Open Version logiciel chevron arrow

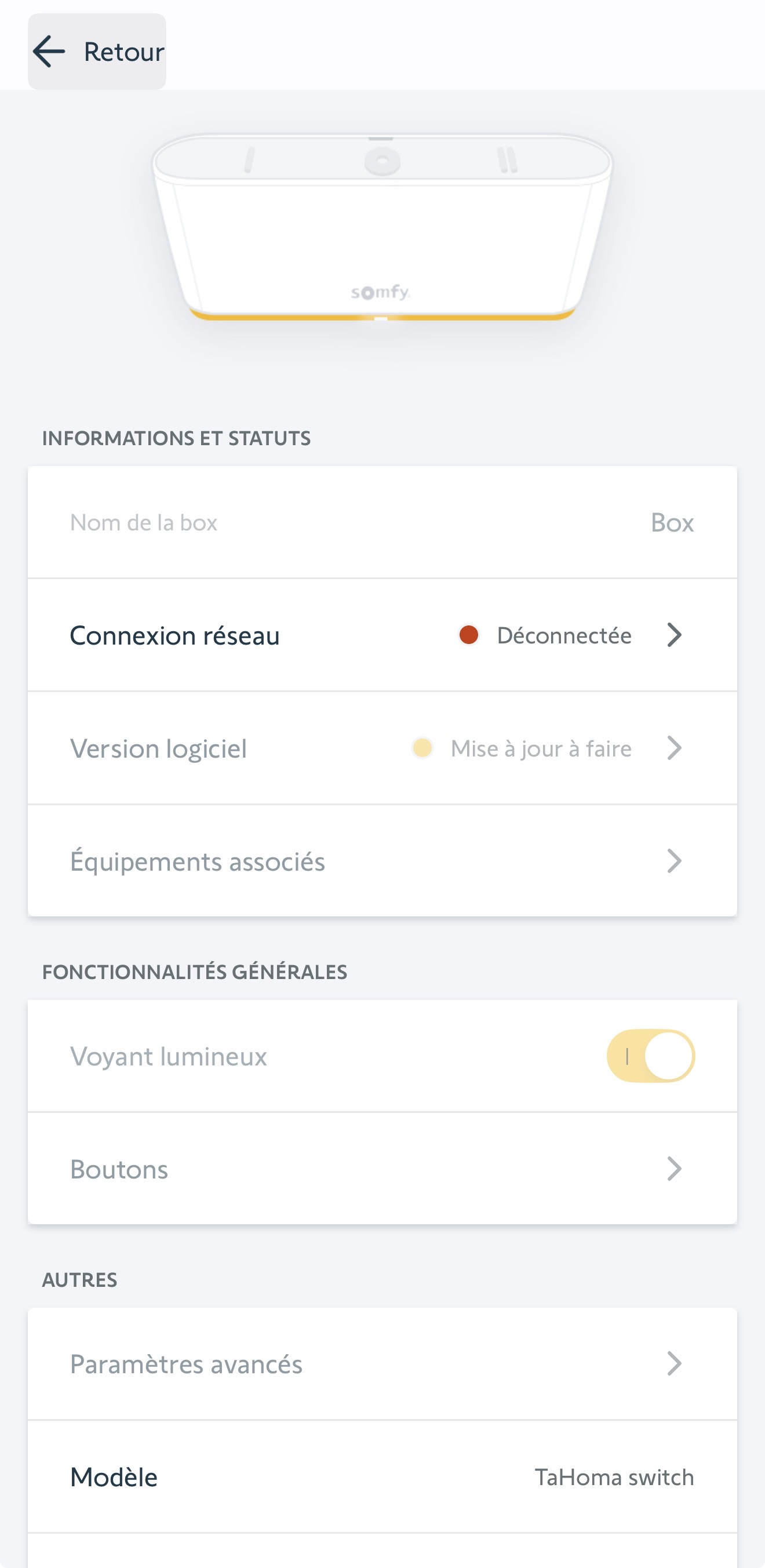click(x=675, y=748)
